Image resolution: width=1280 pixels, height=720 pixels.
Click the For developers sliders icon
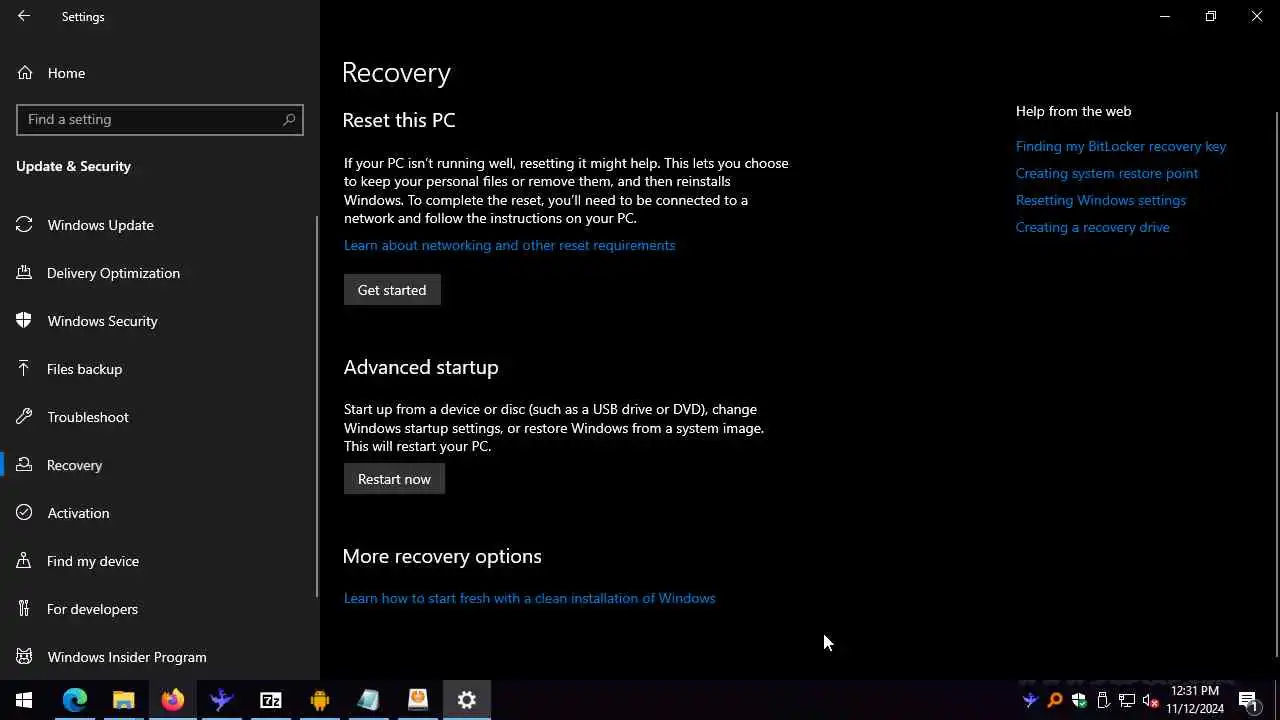point(25,609)
